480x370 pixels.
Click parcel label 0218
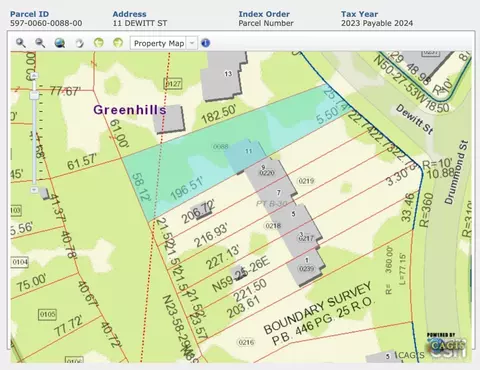273,226
